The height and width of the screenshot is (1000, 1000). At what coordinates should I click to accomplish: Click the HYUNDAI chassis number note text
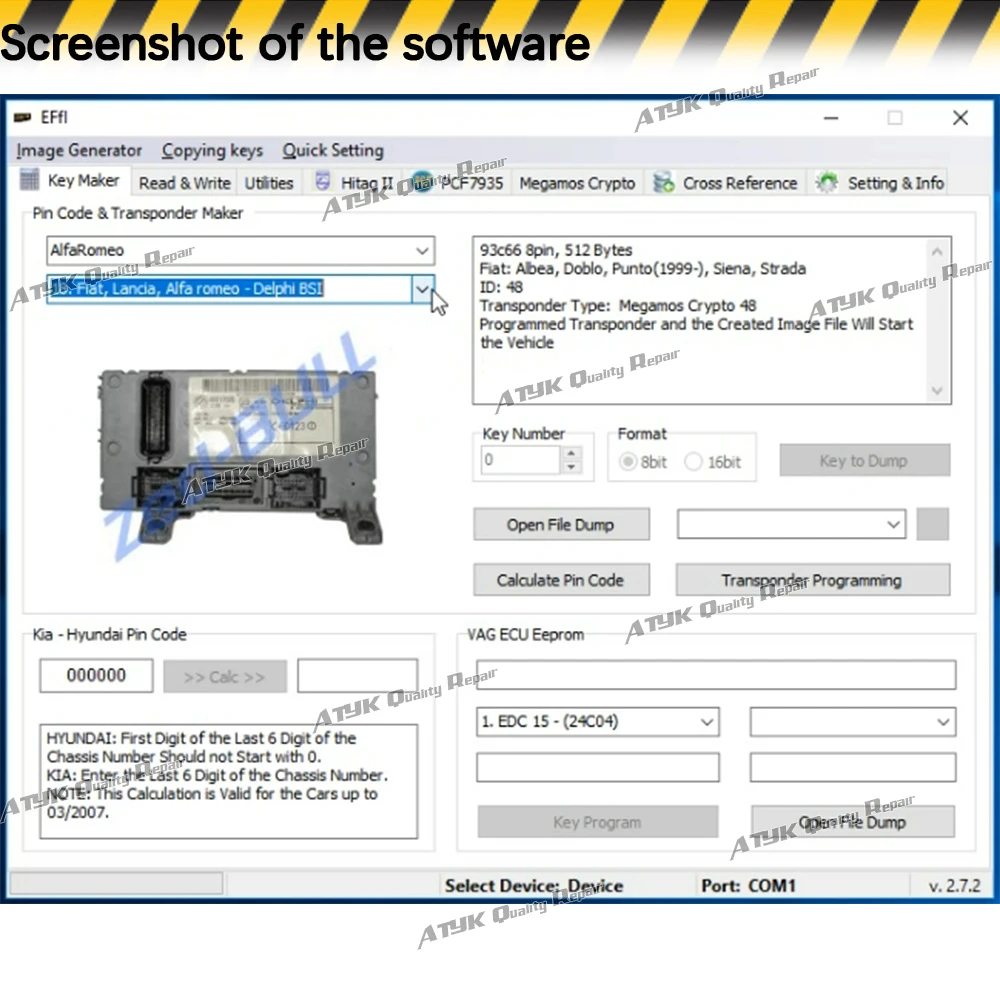pyautogui.click(x=202, y=747)
